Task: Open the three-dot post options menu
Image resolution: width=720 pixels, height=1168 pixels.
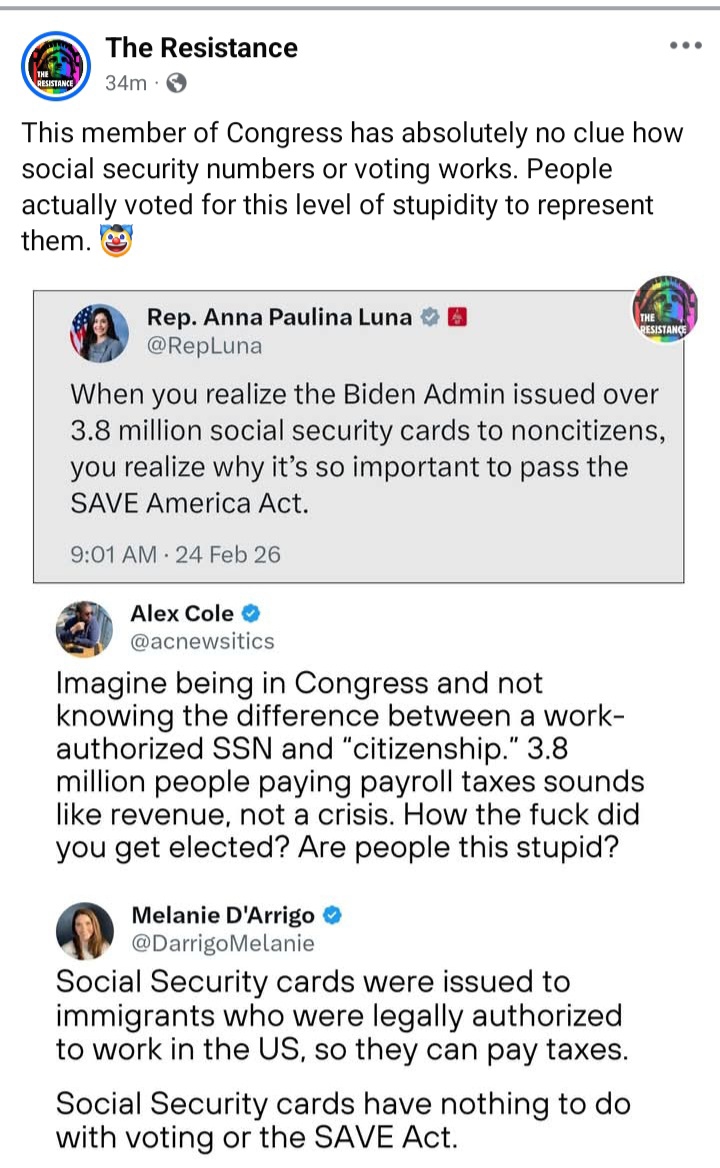Action: pos(686,46)
